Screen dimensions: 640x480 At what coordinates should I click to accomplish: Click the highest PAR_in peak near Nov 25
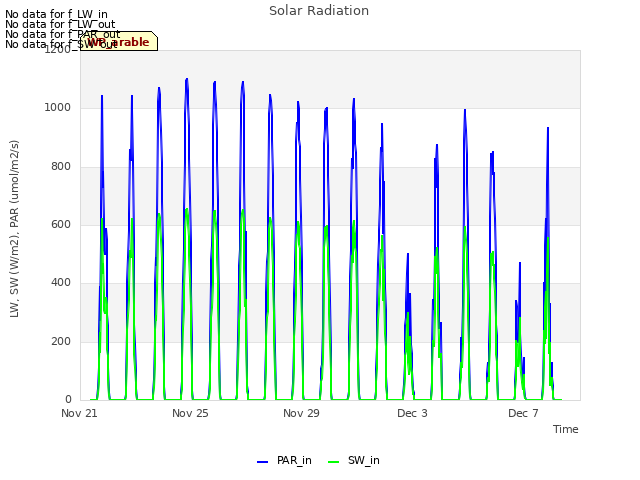[x=187, y=79]
